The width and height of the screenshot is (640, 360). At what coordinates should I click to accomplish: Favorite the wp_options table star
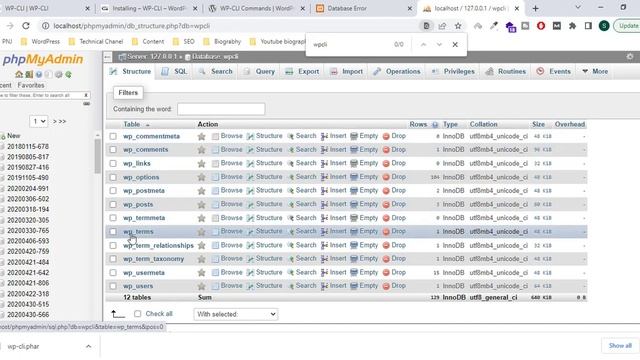(201, 177)
